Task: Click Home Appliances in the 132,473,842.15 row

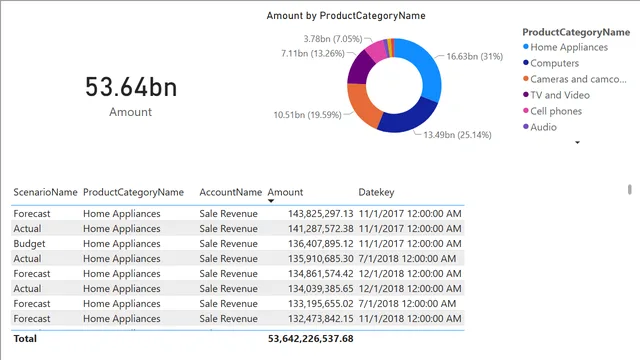Action: point(122,319)
